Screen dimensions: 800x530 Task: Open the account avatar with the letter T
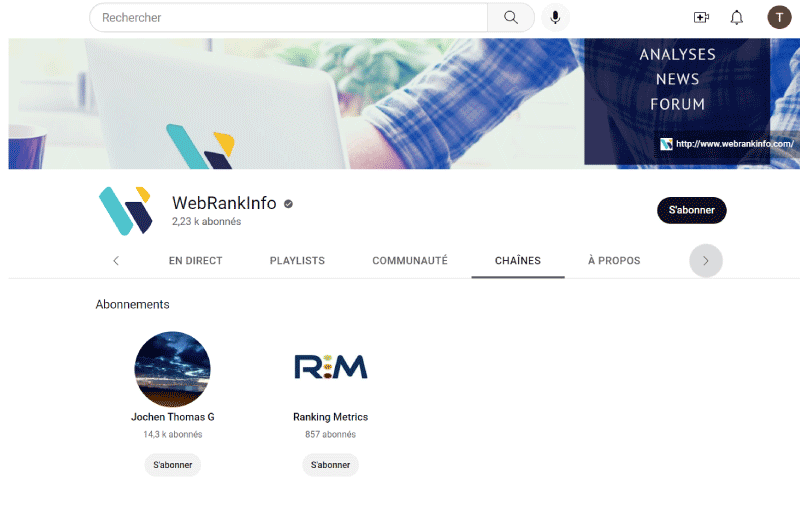tap(779, 18)
